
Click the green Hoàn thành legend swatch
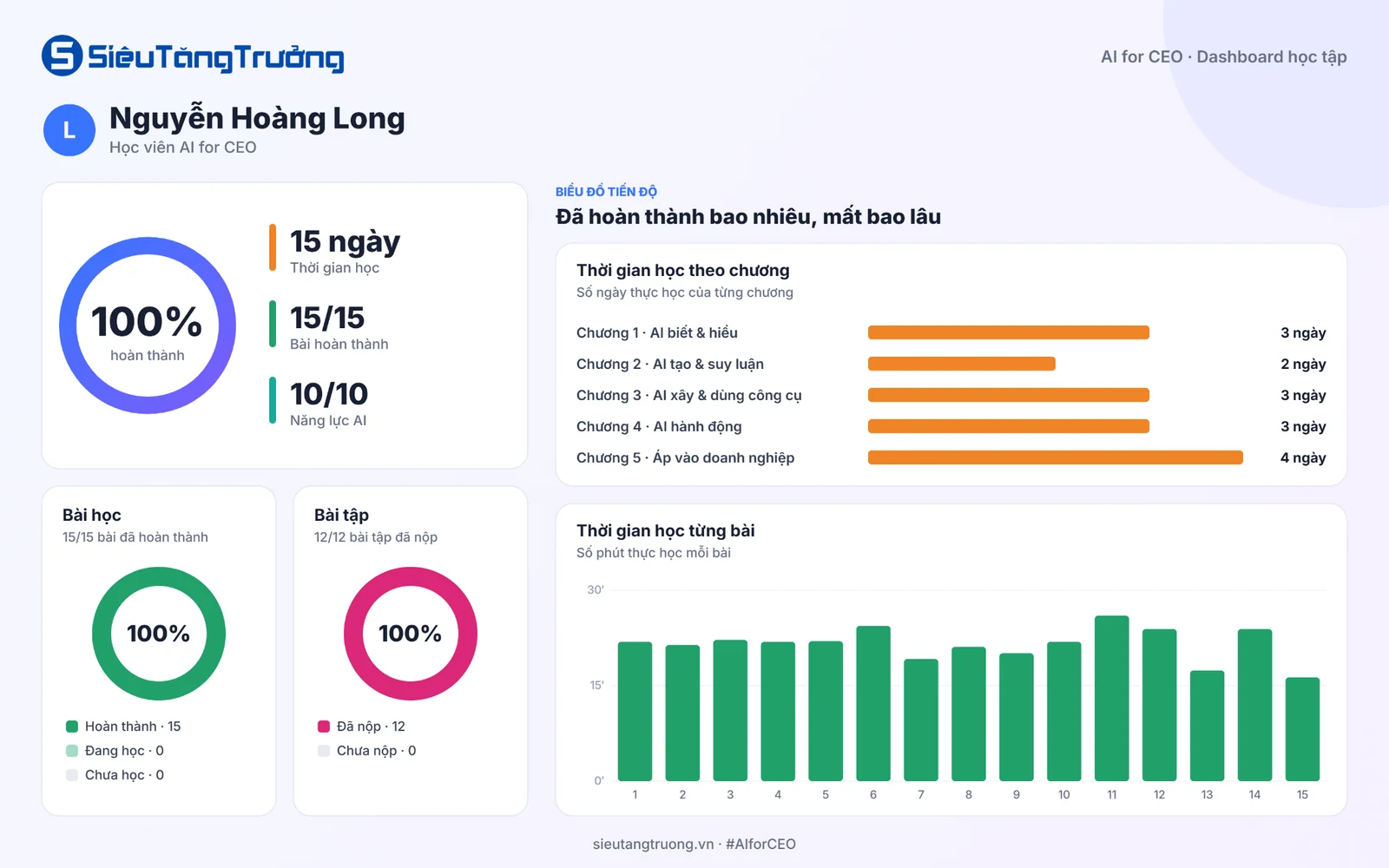coord(72,727)
